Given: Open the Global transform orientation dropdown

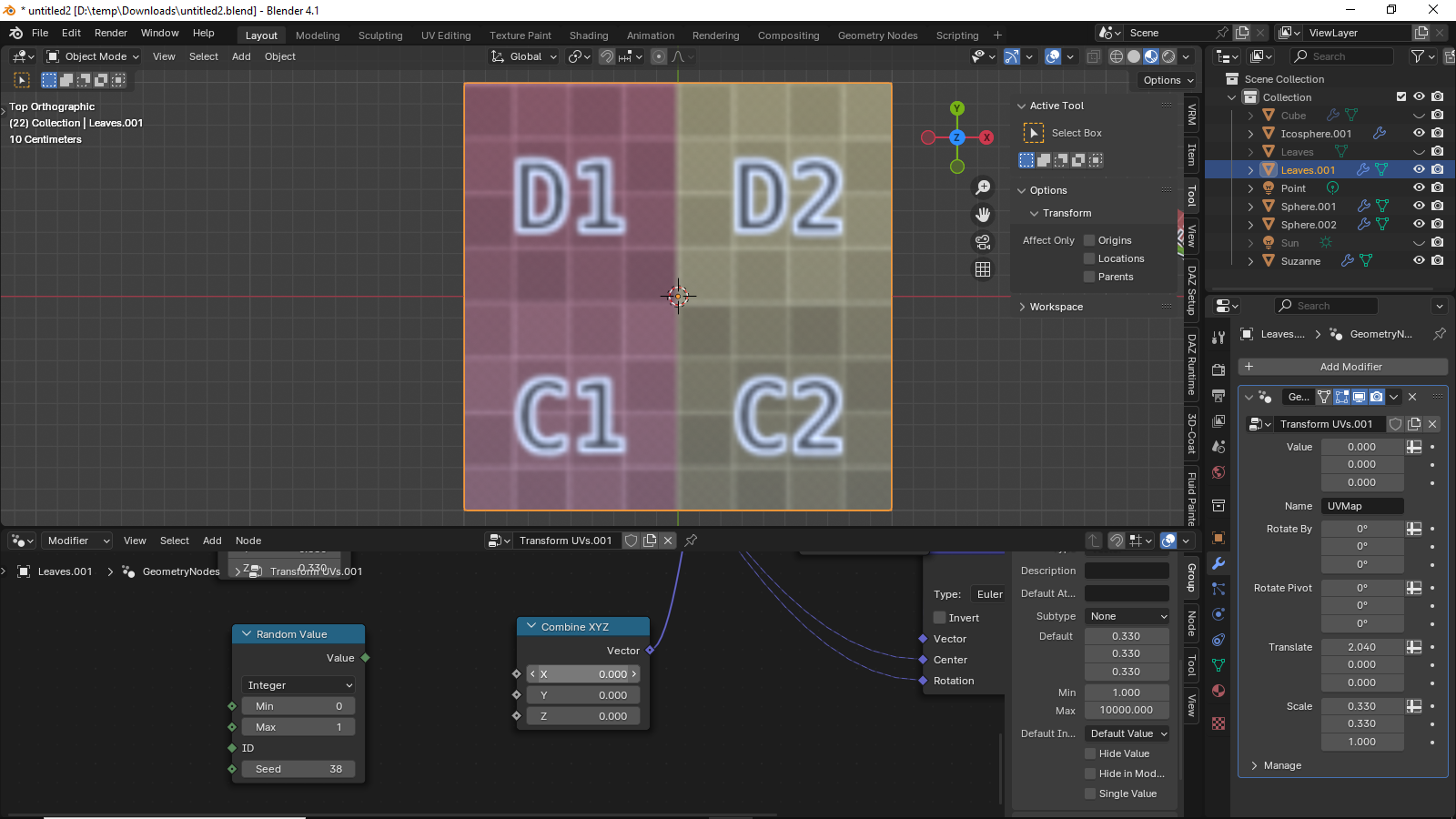Looking at the screenshot, I should [x=524, y=56].
